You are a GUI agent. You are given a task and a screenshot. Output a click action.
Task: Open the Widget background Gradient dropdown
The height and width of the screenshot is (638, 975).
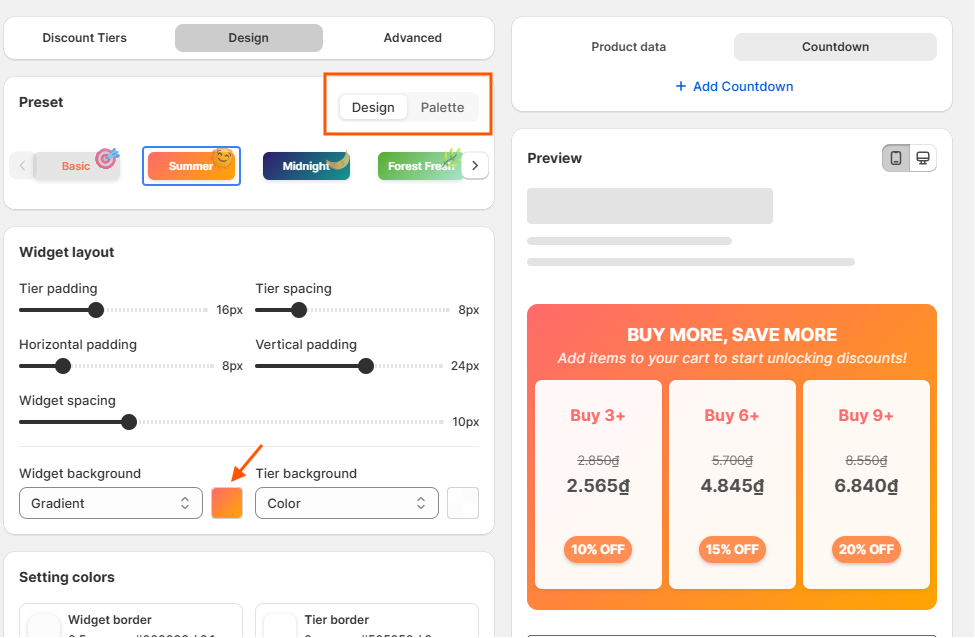111,503
